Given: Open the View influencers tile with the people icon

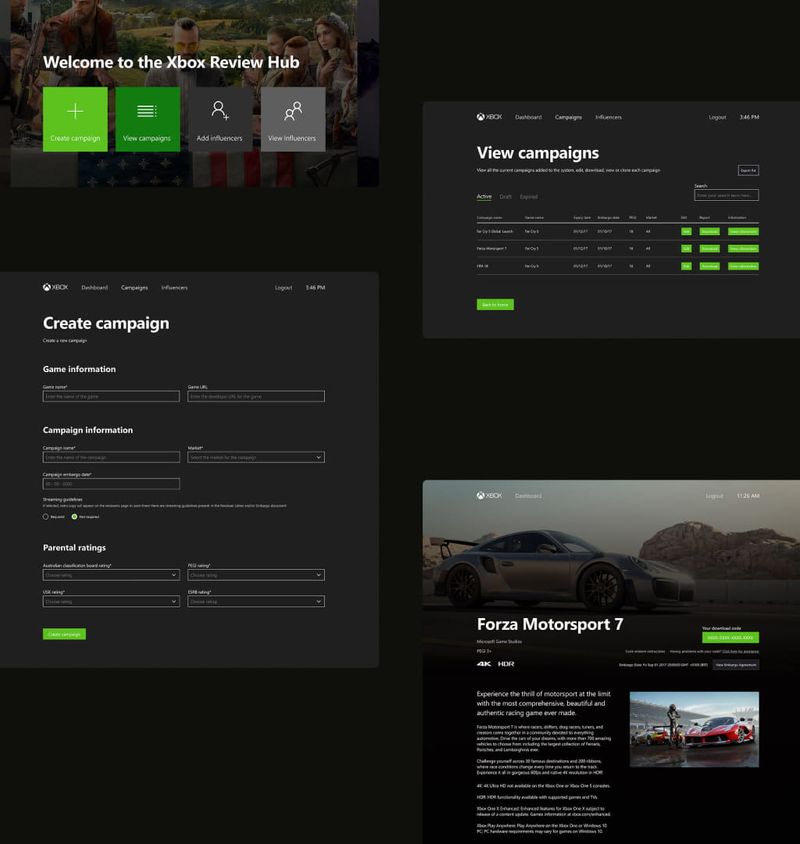Looking at the screenshot, I should click(293, 119).
